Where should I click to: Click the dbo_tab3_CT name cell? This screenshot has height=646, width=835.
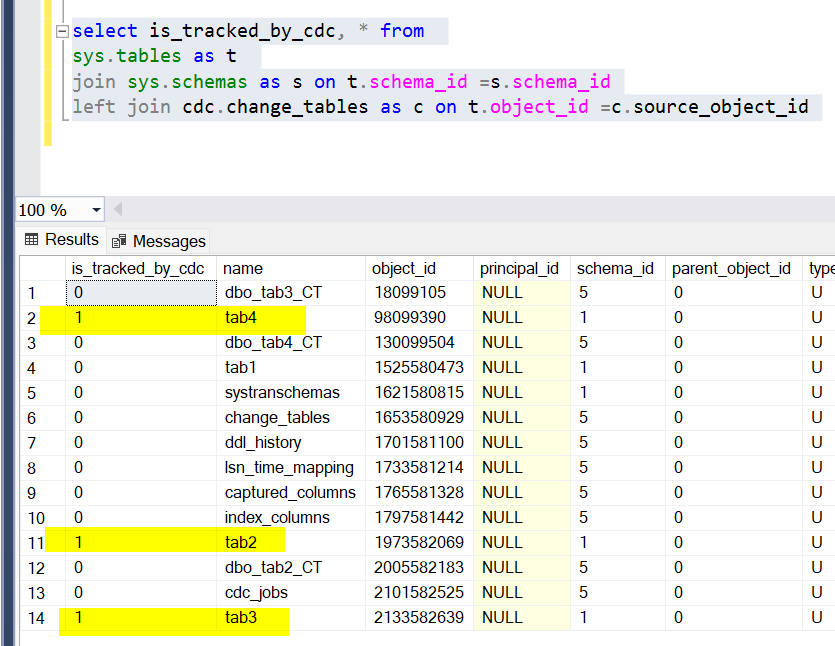[x=291, y=293]
